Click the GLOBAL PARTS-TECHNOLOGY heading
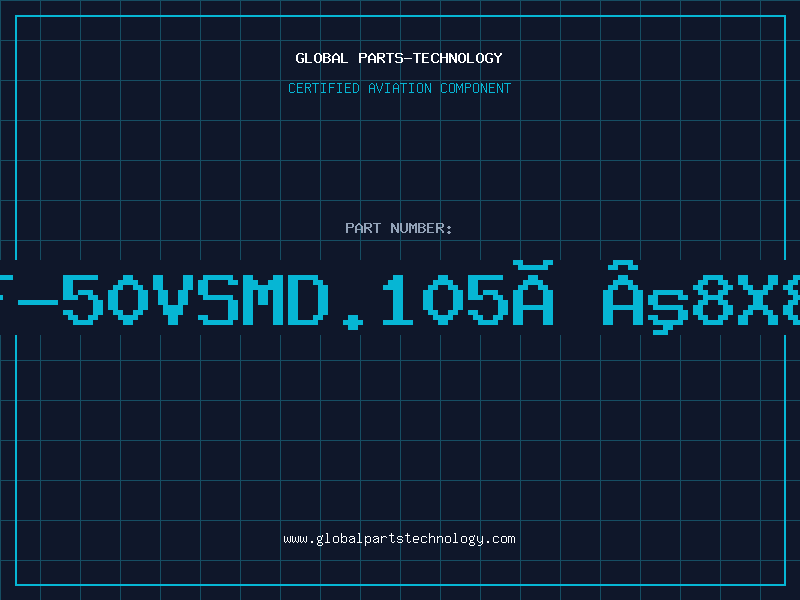 point(399,58)
